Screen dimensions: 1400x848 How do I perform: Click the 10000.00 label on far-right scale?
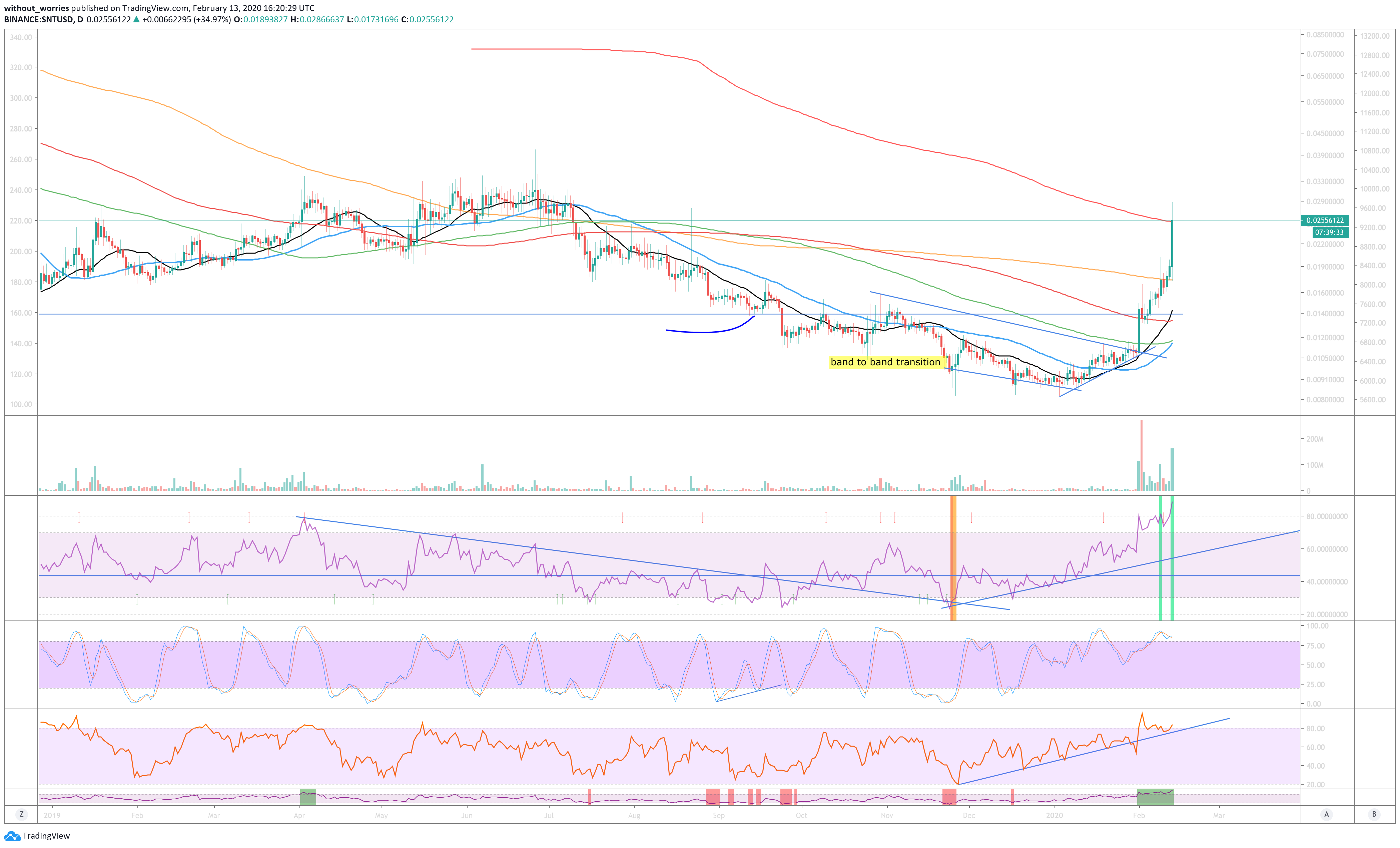(x=1374, y=189)
